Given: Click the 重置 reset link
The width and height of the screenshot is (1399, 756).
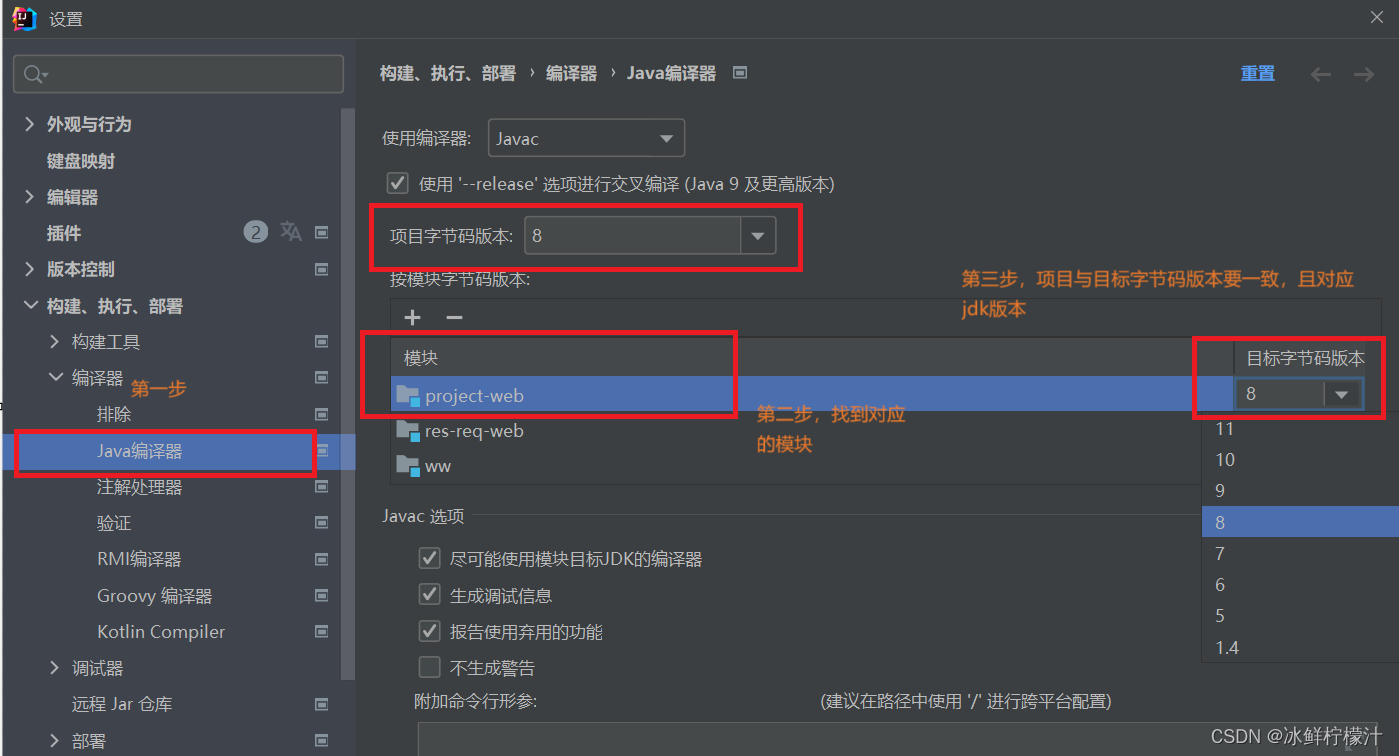Looking at the screenshot, I should pos(1257,73).
